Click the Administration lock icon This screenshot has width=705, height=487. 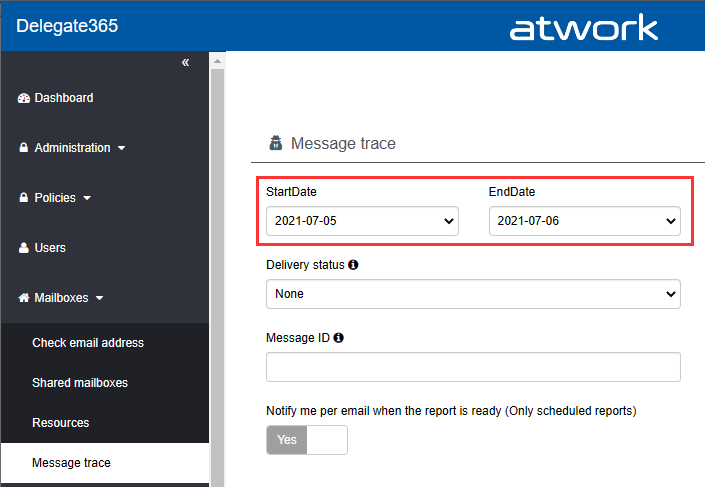point(24,147)
